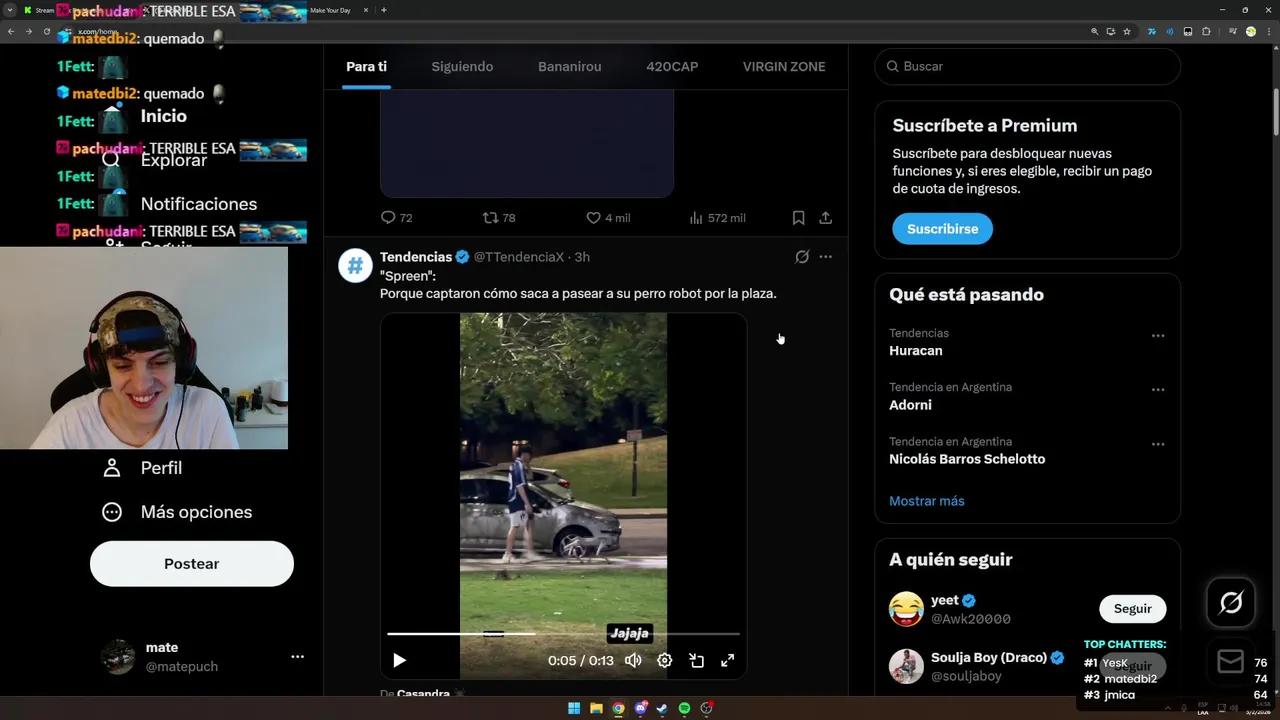Click the Buscar search field
The height and width of the screenshot is (720, 1280).
(x=1027, y=66)
